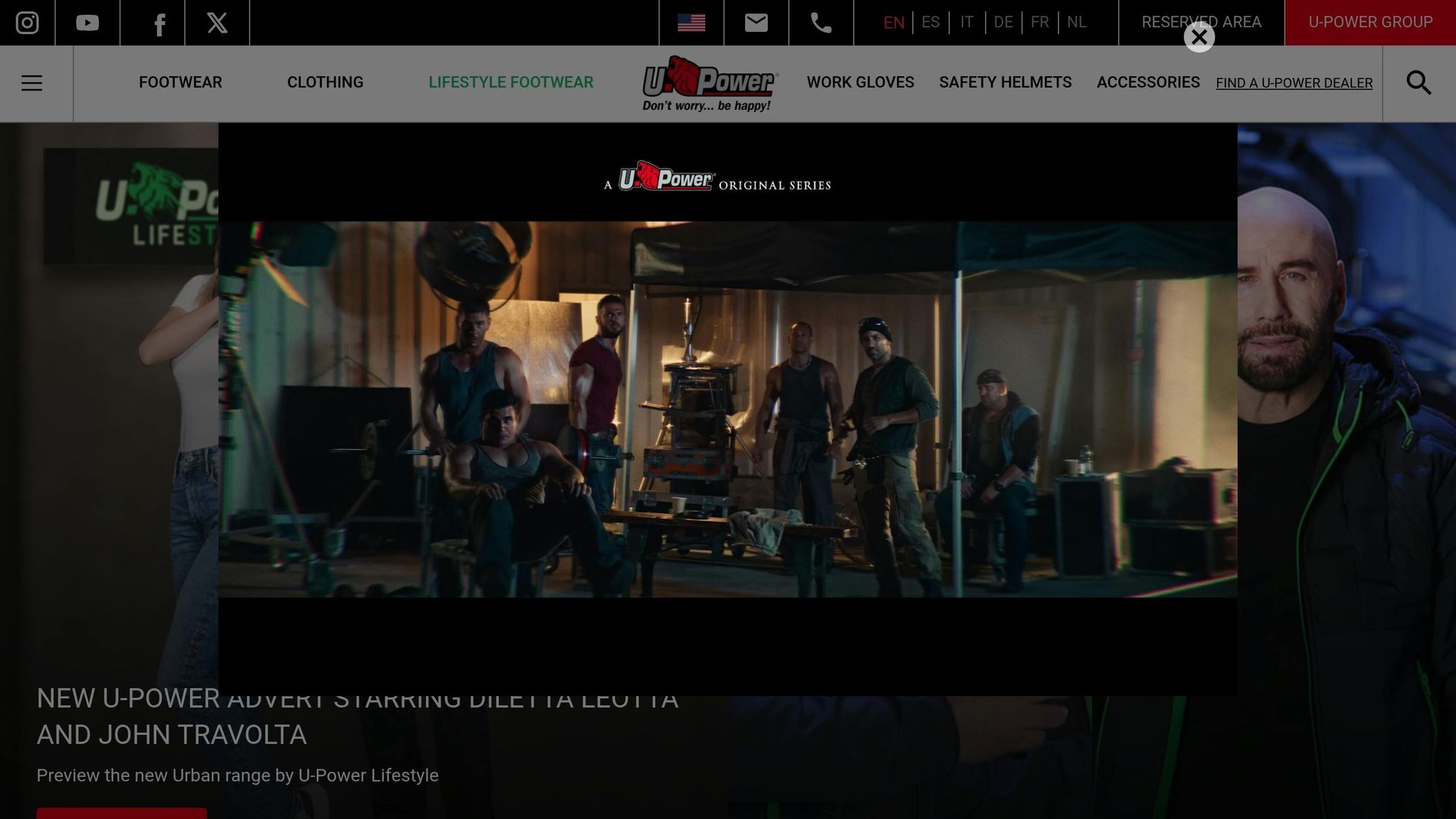Open the Footwear menu
This screenshot has height=819, width=1456.
180,82
